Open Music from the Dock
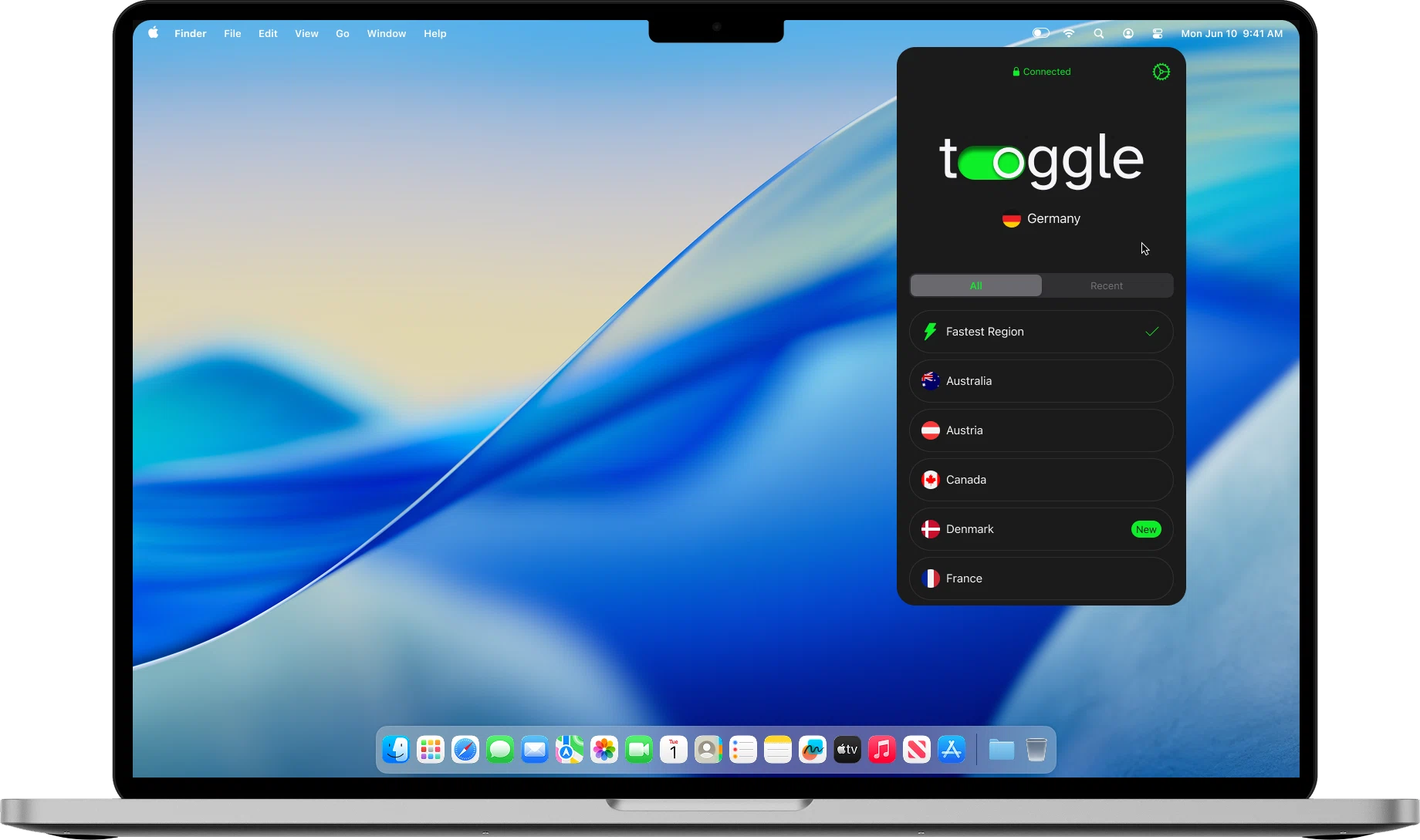Image resolution: width=1420 pixels, height=840 pixels. coord(882,749)
